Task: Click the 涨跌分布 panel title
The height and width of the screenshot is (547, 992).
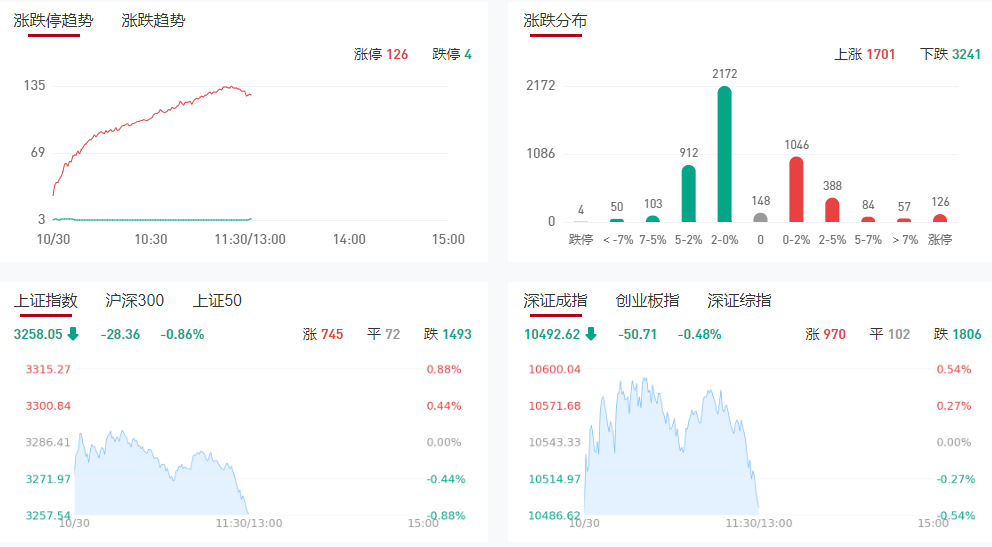Action: point(556,20)
